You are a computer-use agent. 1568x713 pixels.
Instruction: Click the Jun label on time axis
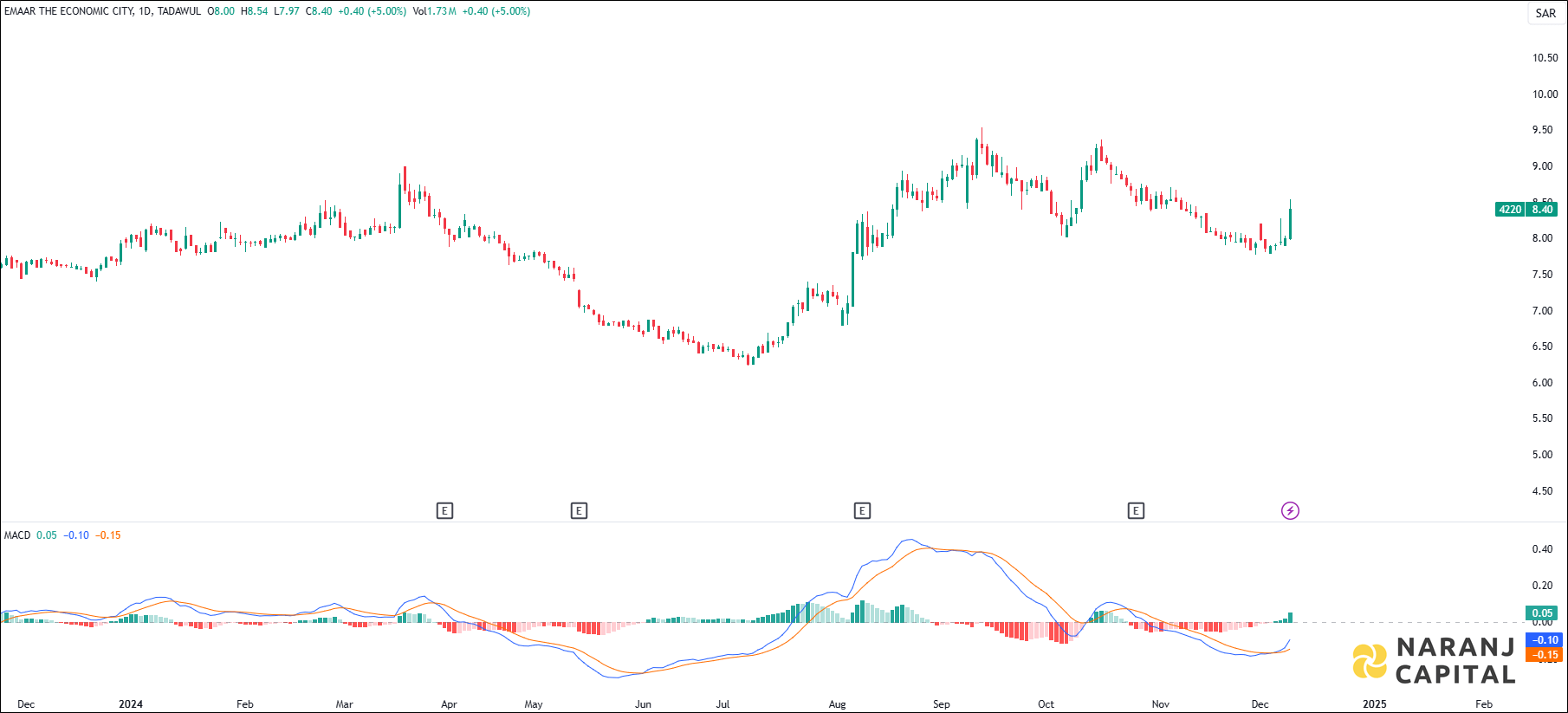click(643, 704)
